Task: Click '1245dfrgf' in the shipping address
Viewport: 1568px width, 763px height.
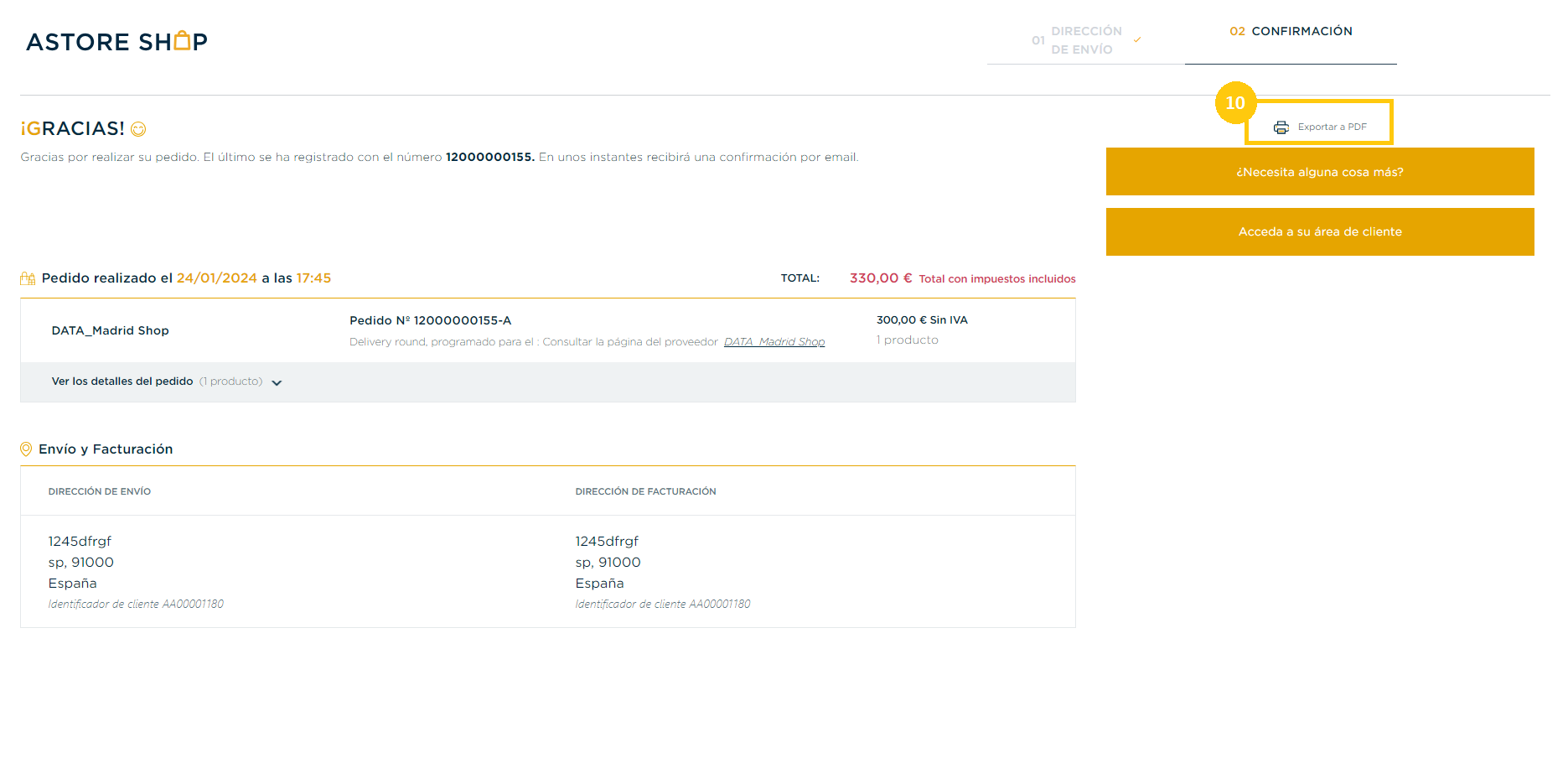Action: tap(80, 542)
